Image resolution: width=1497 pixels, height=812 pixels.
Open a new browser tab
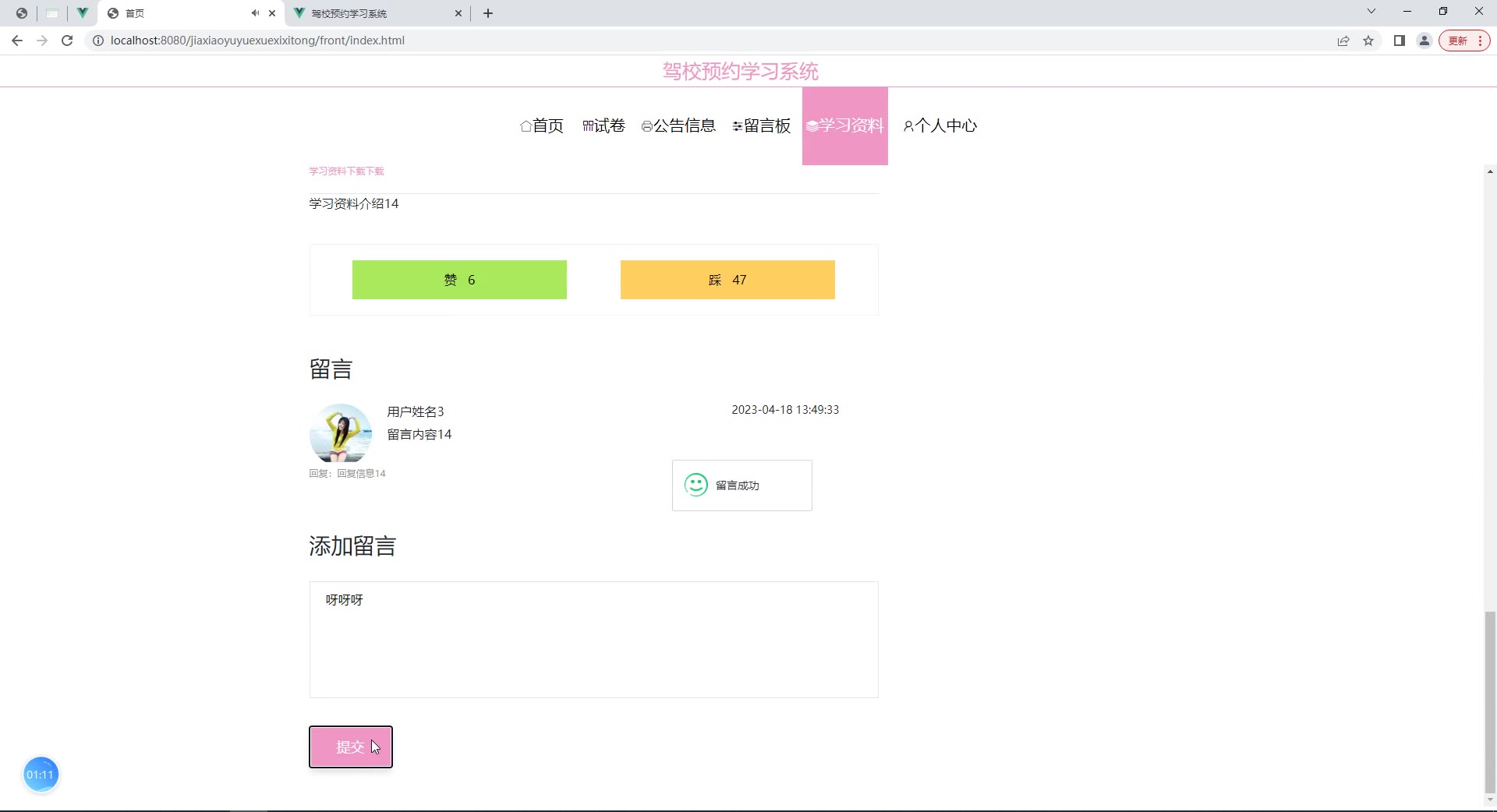click(488, 13)
